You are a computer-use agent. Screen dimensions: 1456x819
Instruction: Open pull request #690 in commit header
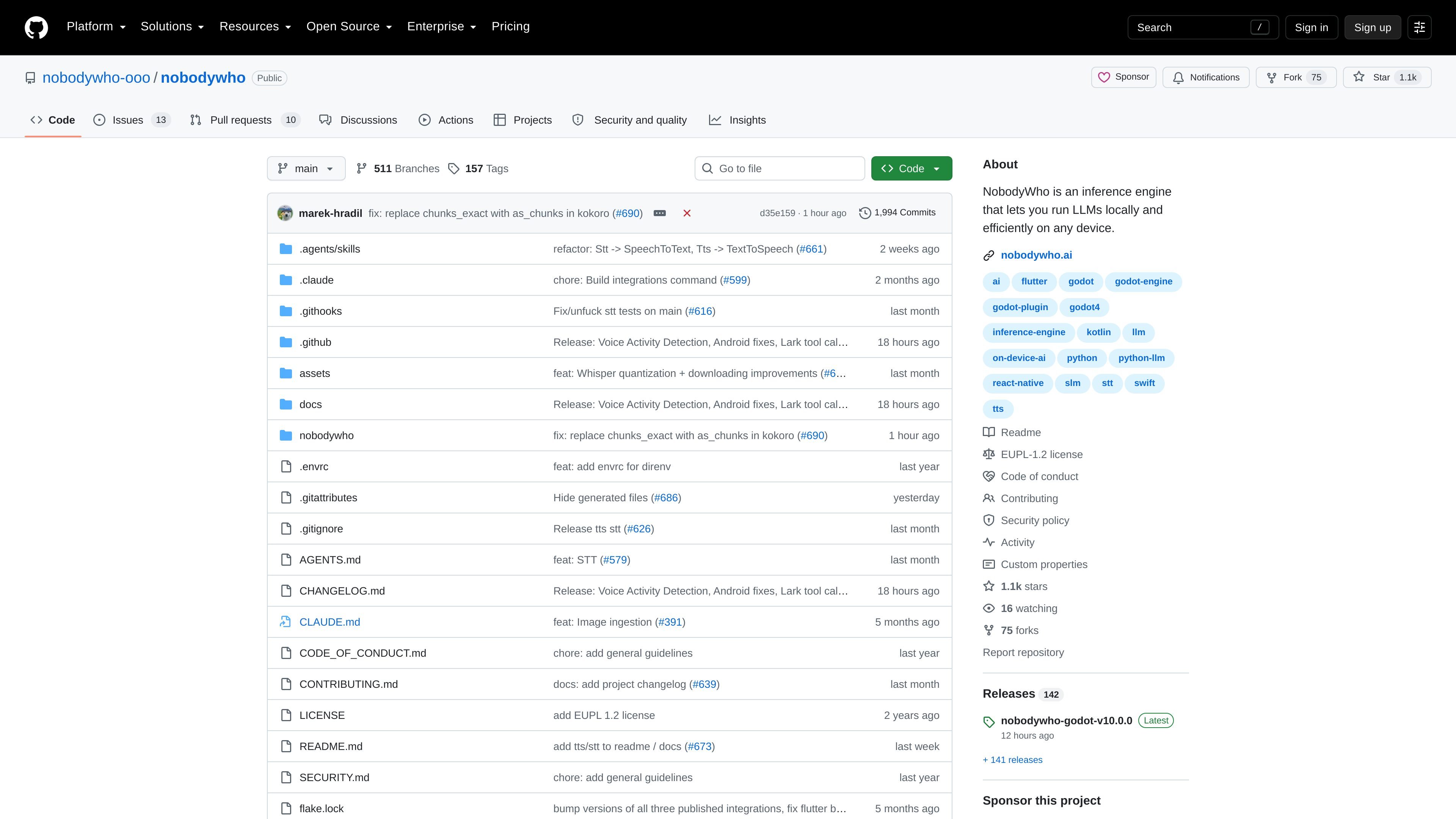628,213
